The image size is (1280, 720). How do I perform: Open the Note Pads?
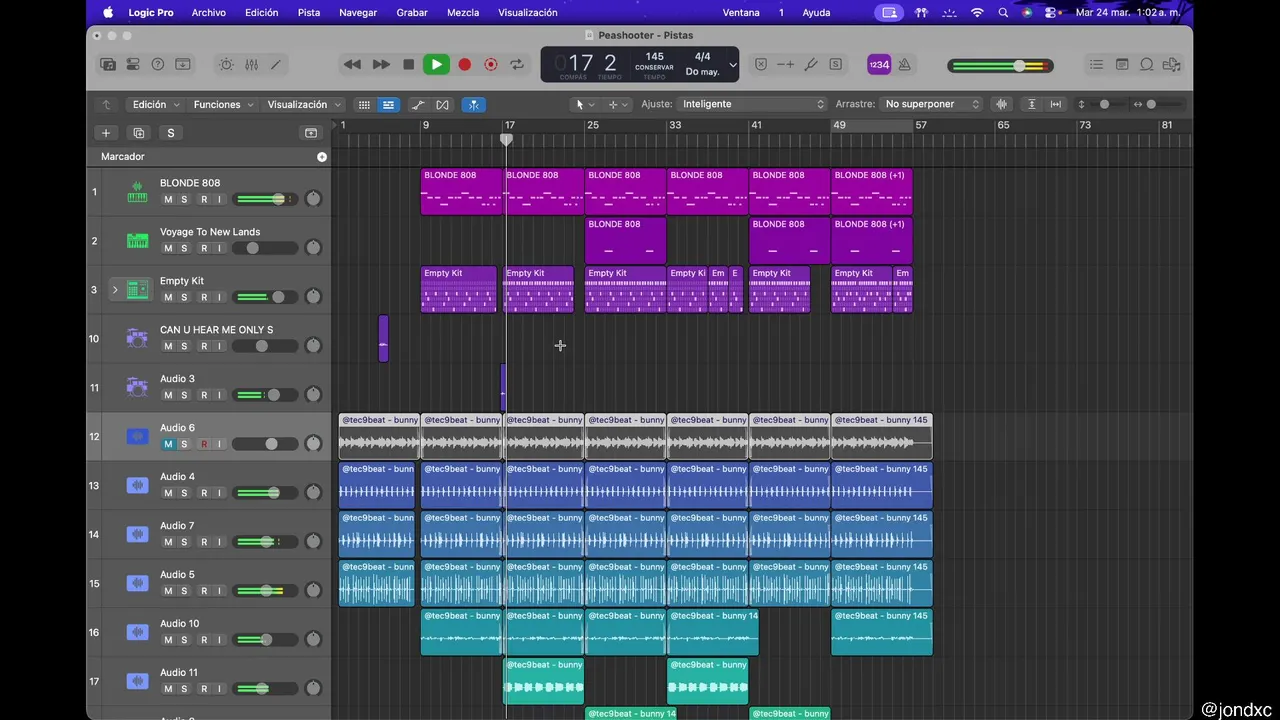(x=1122, y=64)
